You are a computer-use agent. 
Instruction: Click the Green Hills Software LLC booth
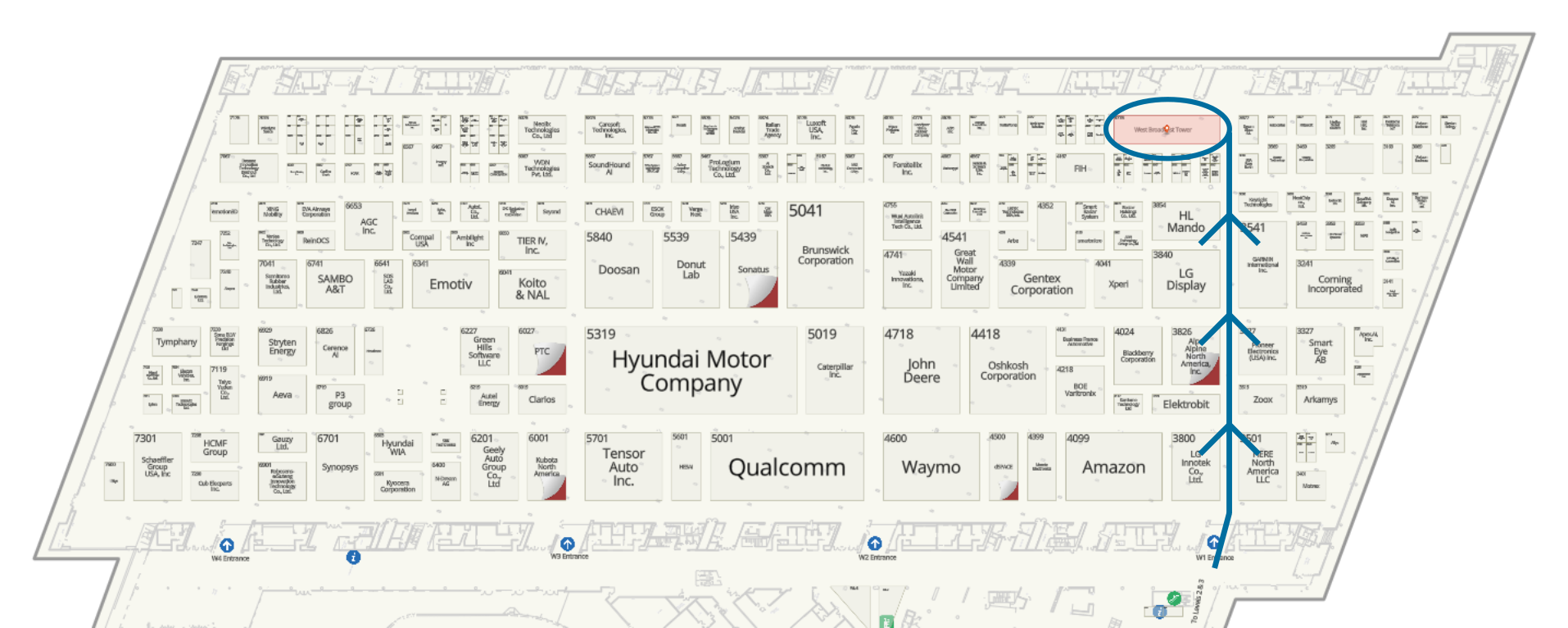(x=484, y=351)
